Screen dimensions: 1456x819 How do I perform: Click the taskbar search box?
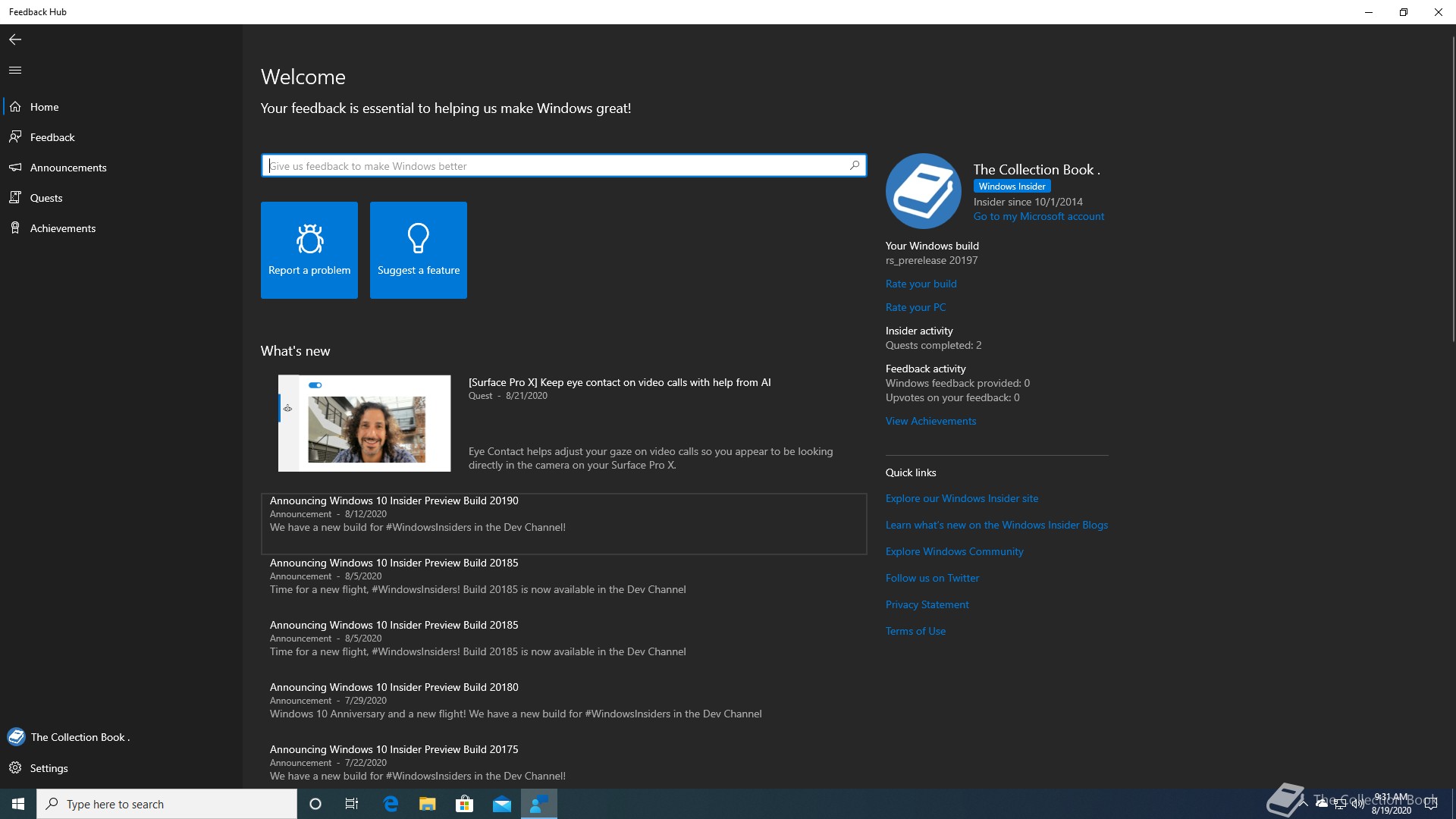167,804
